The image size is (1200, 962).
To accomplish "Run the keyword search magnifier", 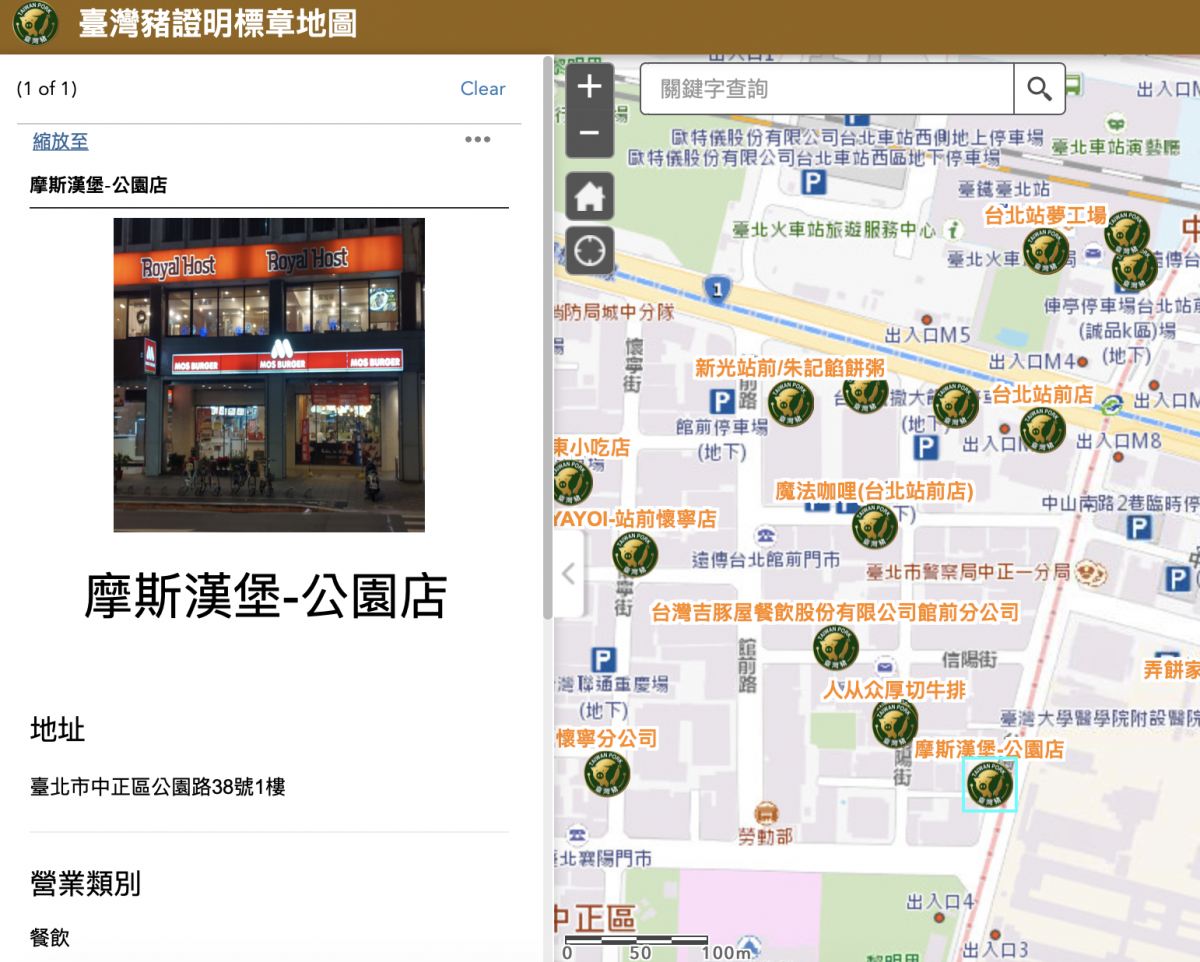I will click(x=1039, y=89).
